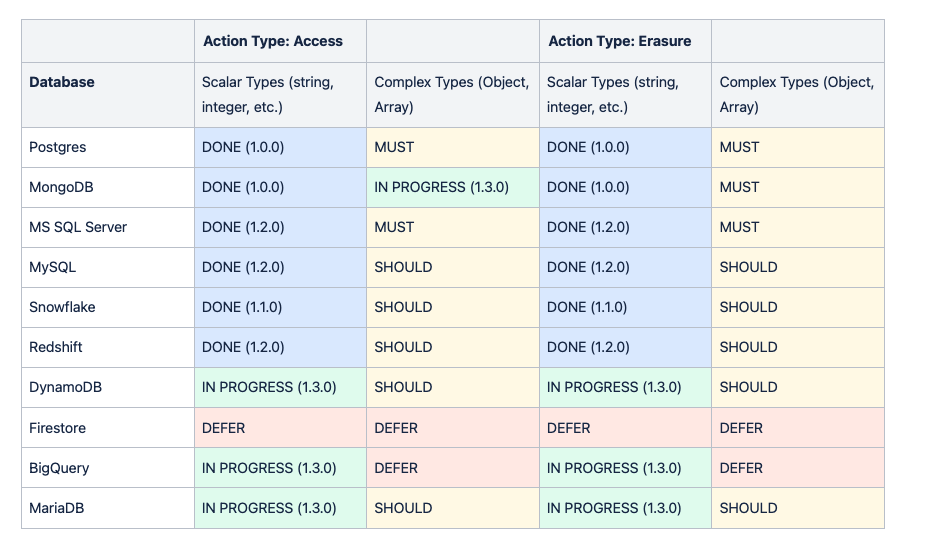This screenshot has width=927, height=545.
Task: Click Postgres Access scalar DONE (1.0.0) cell
Action: click(x=280, y=147)
